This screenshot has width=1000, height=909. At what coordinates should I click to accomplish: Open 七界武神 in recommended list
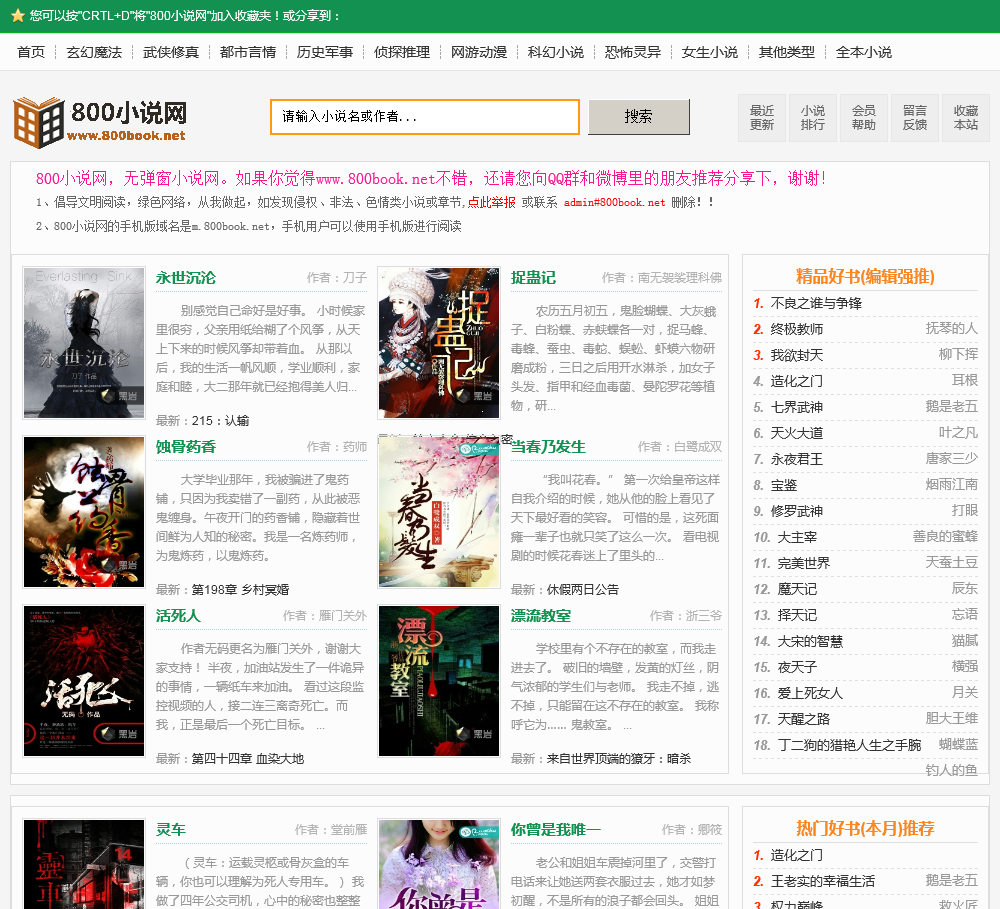[x=797, y=407]
